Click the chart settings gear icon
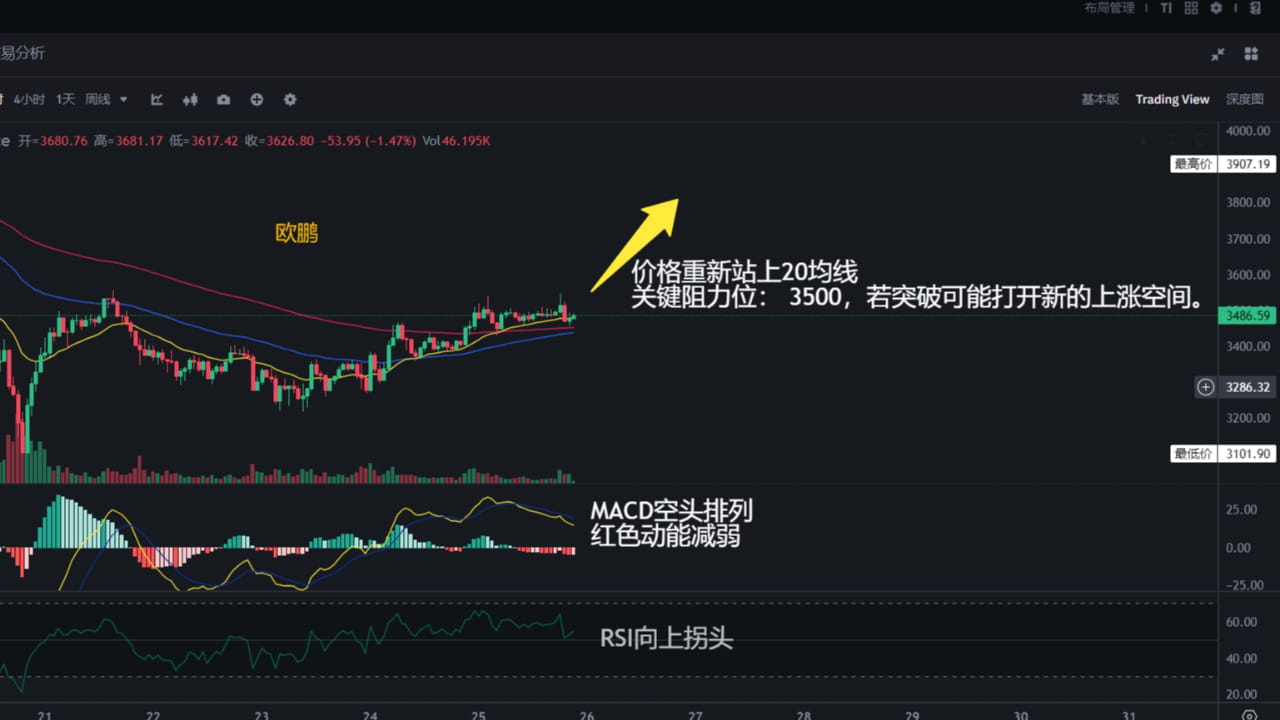Screen dimensions: 1280x720 (290, 100)
